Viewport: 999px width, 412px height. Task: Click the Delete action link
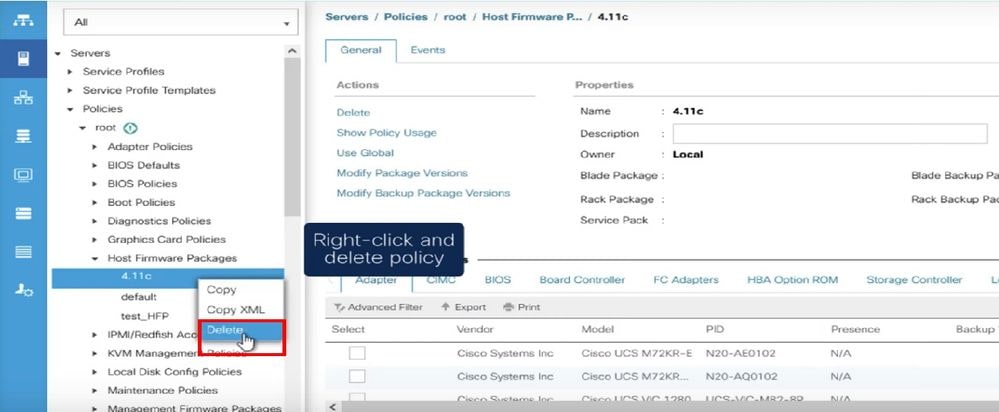coord(353,113)
